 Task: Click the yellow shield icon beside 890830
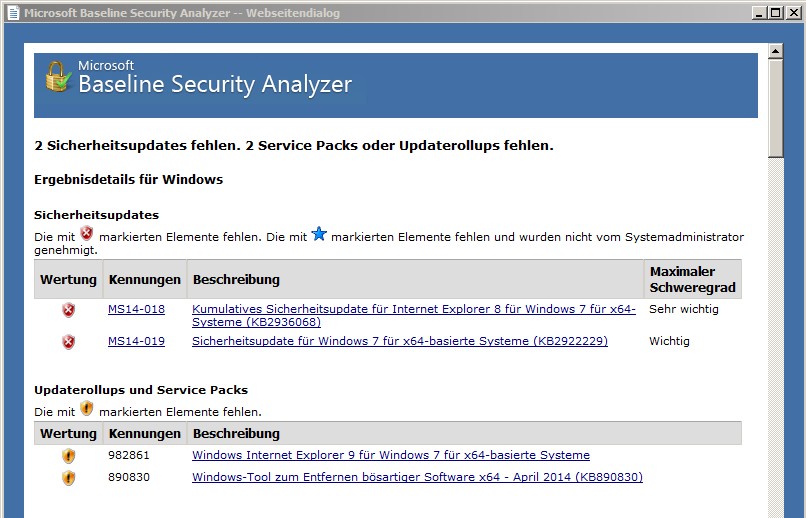[68, 478]
